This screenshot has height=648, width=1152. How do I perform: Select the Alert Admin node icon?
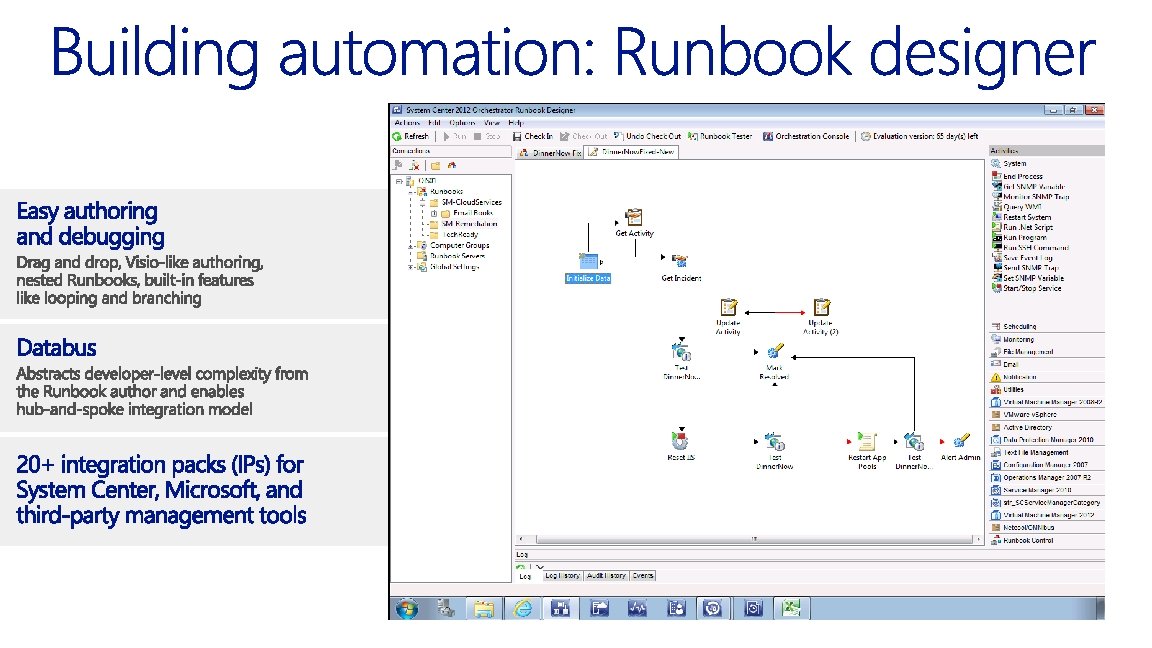pyautogui.click(x=960, y=441)
